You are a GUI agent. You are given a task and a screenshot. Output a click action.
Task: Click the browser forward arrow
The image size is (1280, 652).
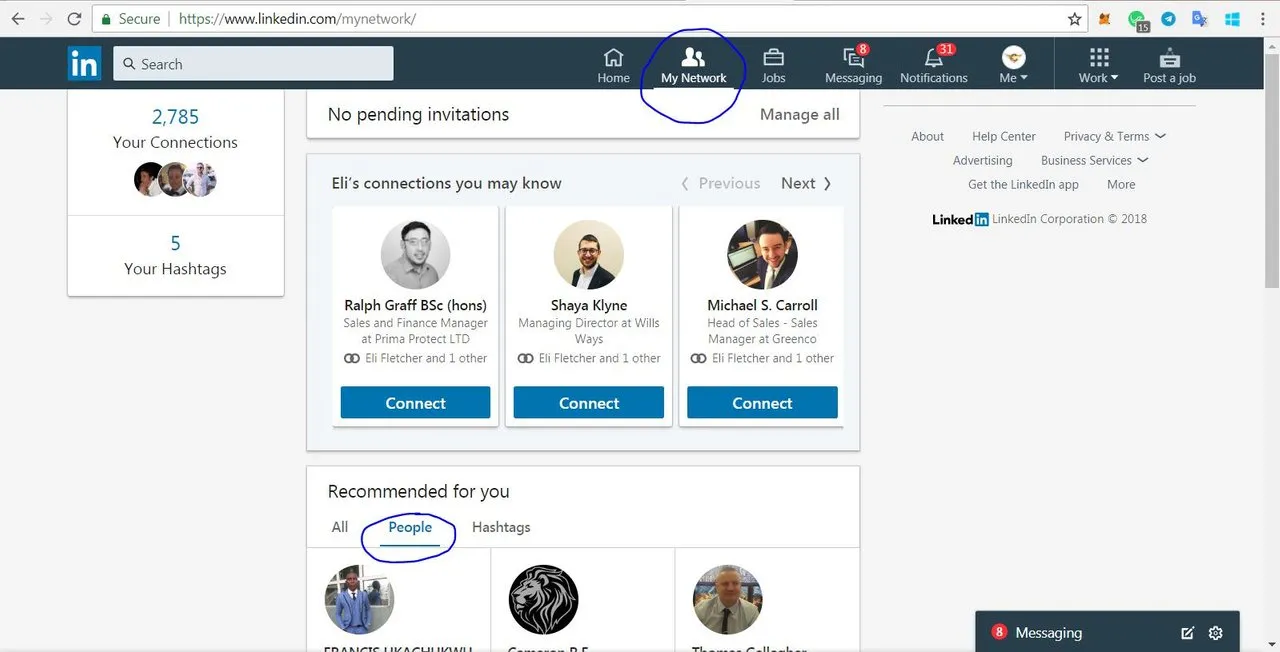[46, 19]
